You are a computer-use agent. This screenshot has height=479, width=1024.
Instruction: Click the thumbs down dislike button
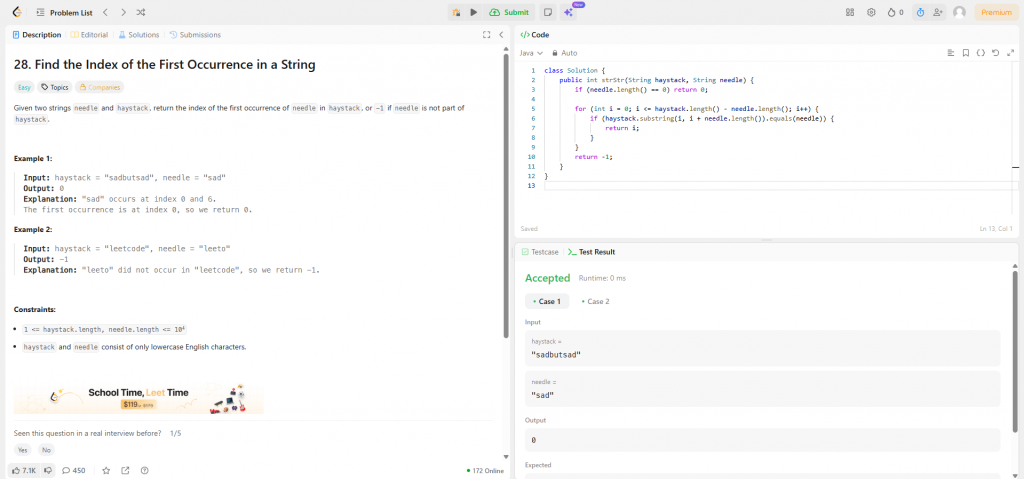[47, 470]
